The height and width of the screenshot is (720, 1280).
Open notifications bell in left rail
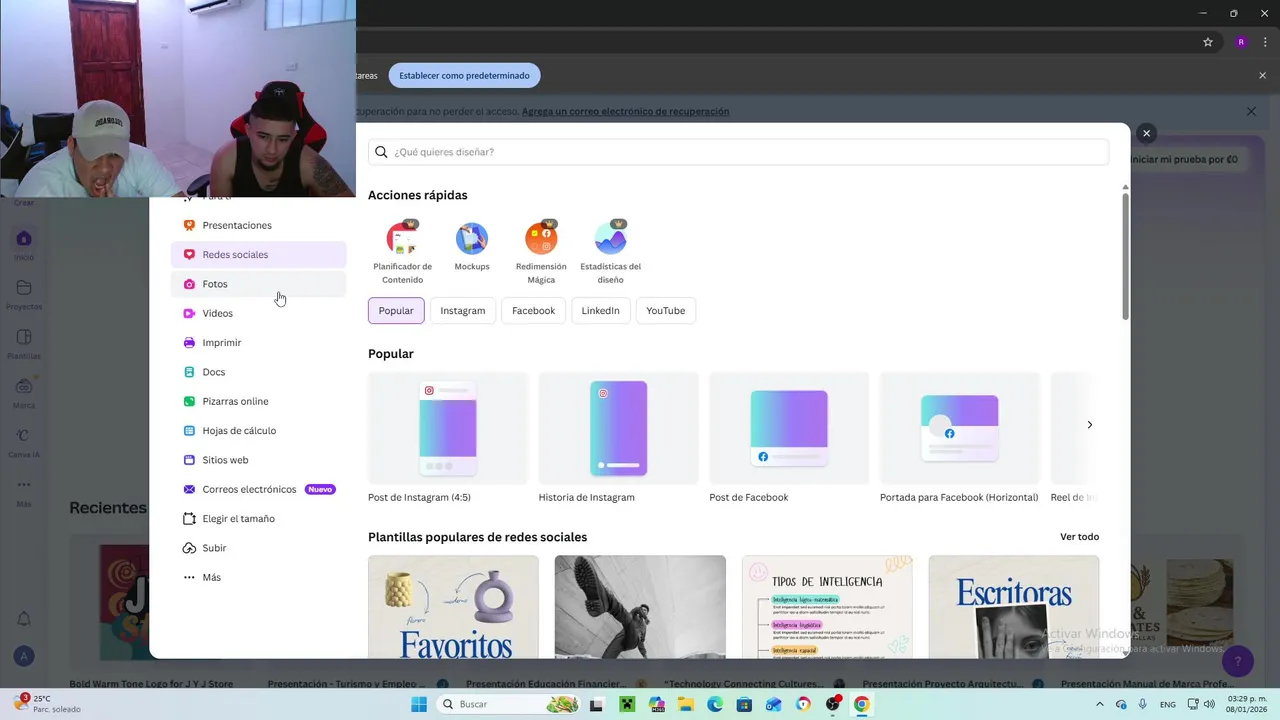coord(24,619)
